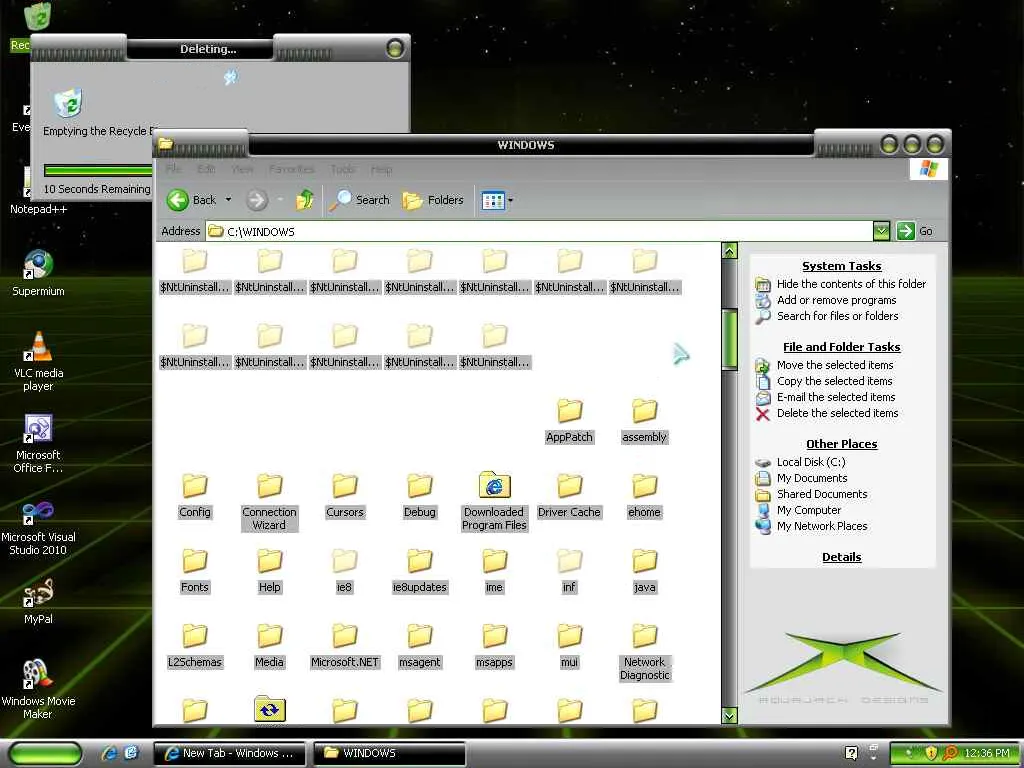Select the java folder
Viewport: 1024px width, 768px height.
click(x=645, y=571)
